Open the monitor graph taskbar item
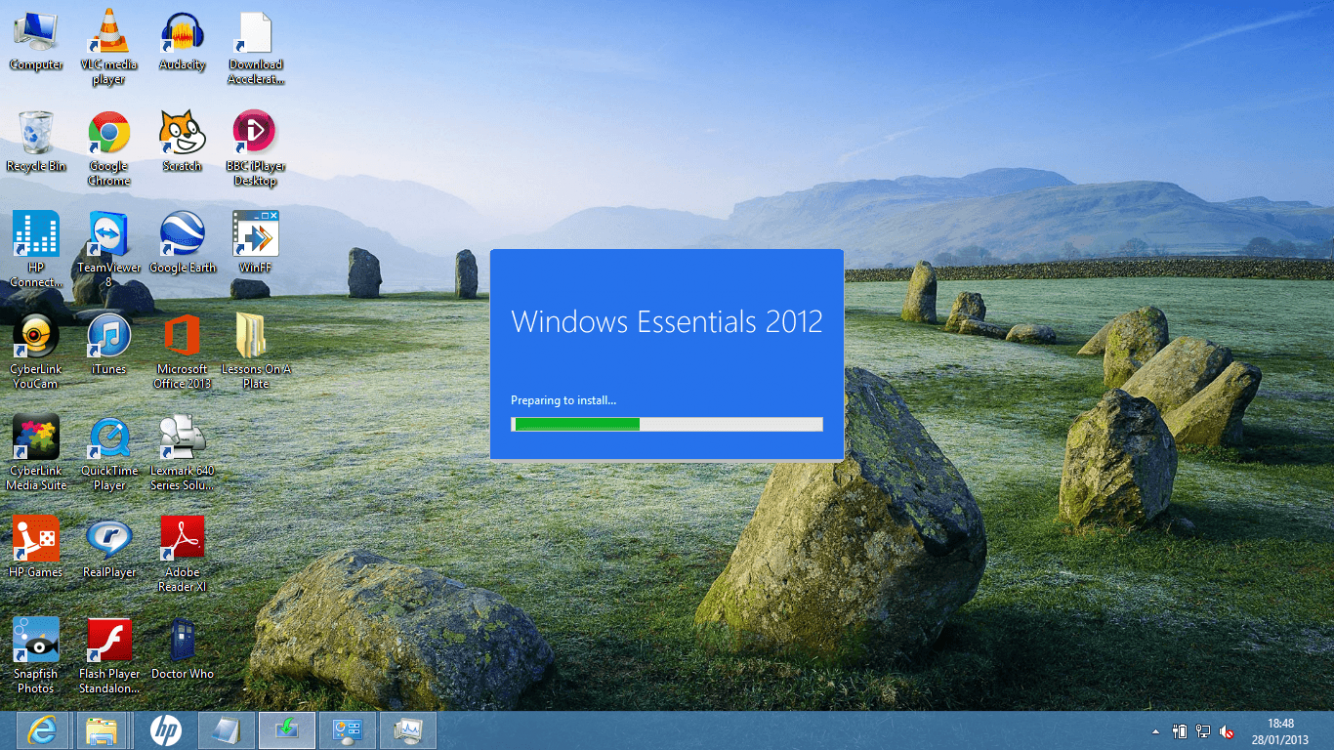Image resolution: width=1334 pixels, height=750 pixels. tap(408, 731)
